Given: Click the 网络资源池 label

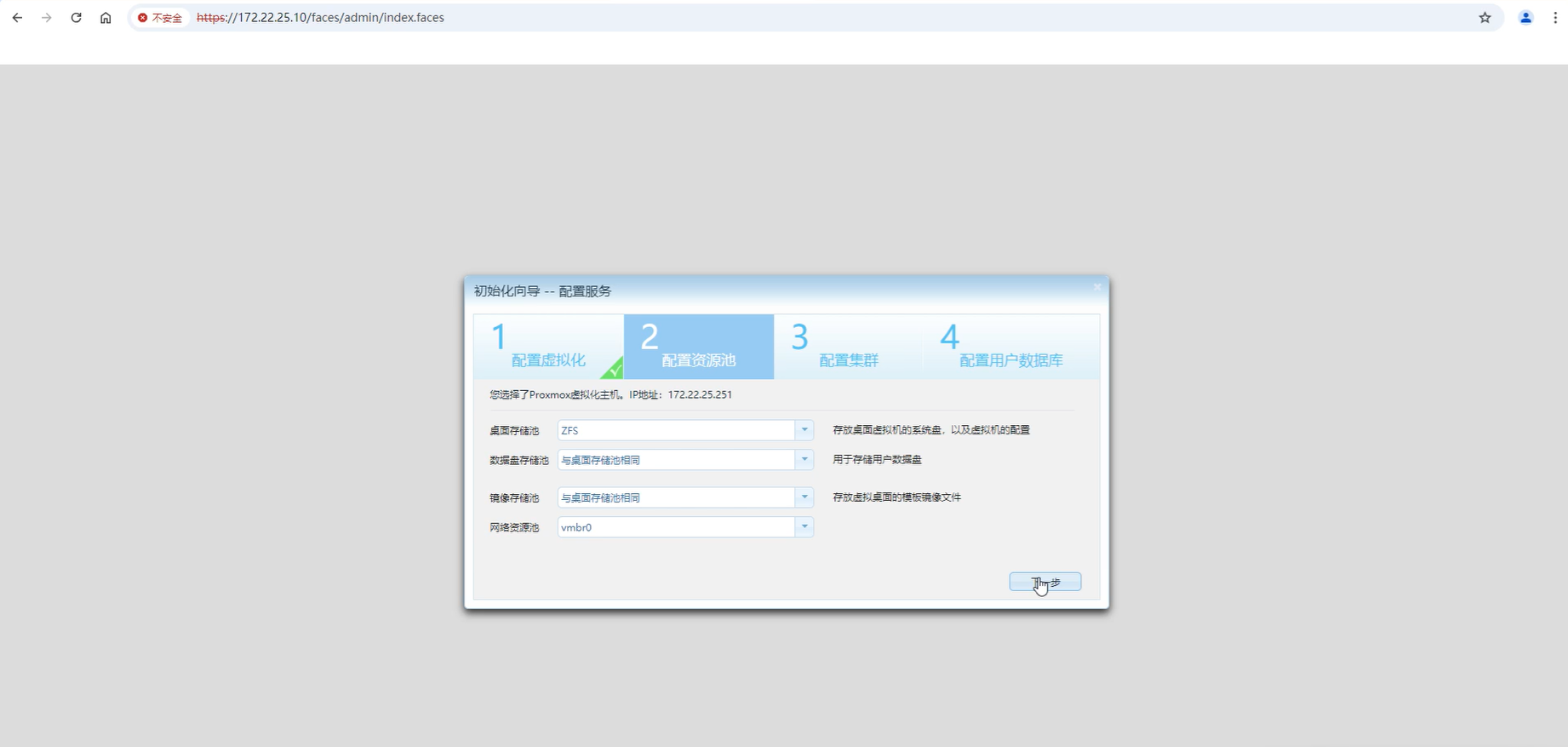Looking at the screenshot, I should click(514, 528).
